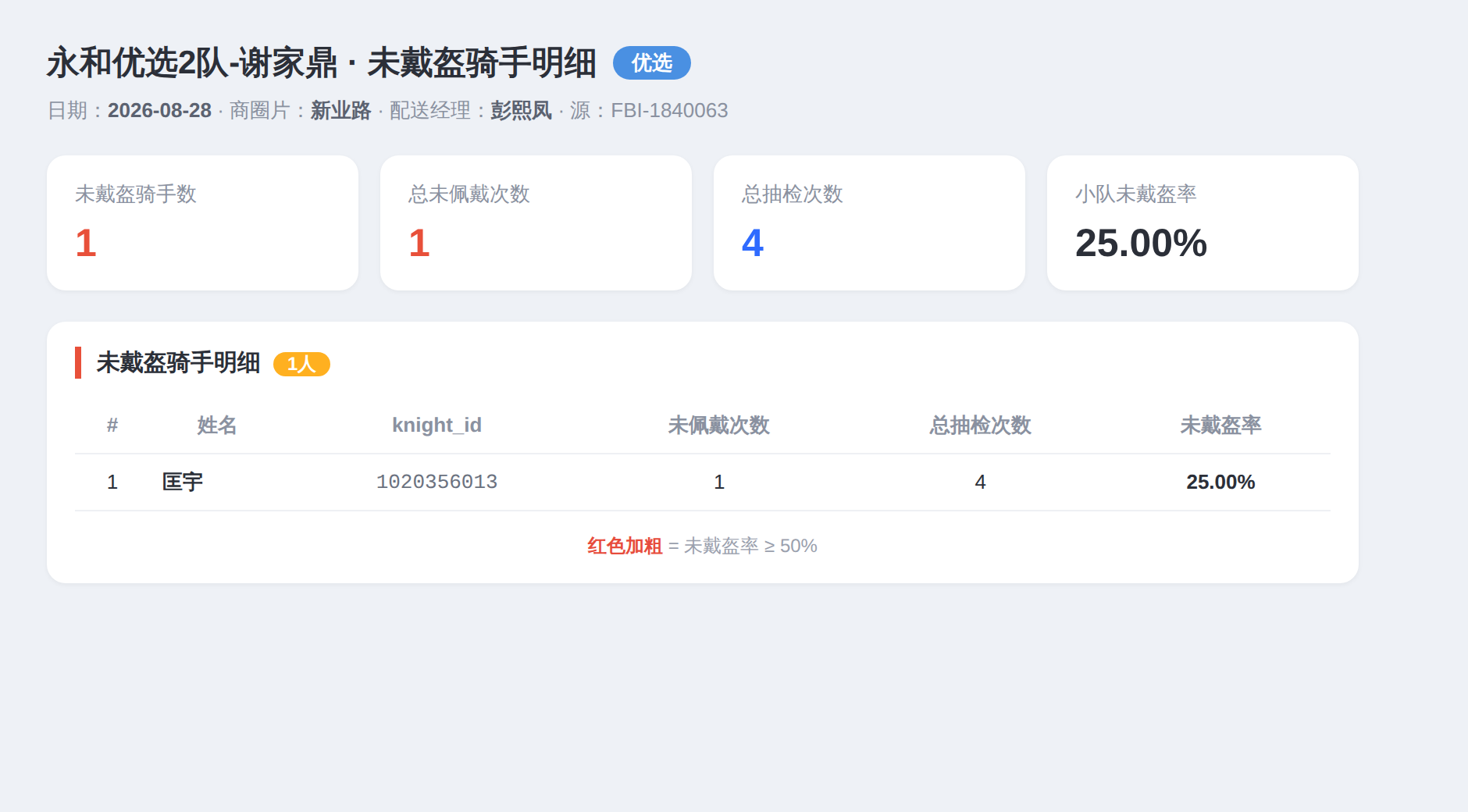Select the page title 永和优选2队-谢家鼎
Screen dimensions: 1468x812
(x=192, y=62)
